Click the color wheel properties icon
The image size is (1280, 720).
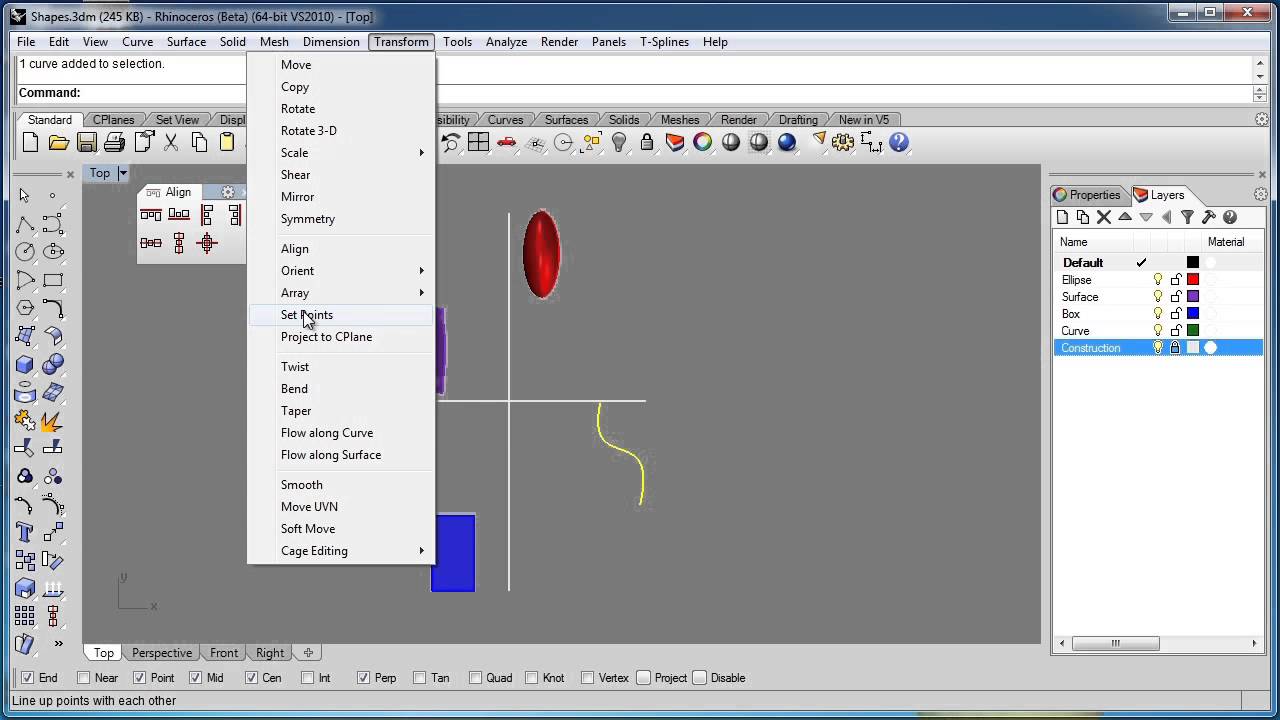pyautogui.click(x=703, y=142)
